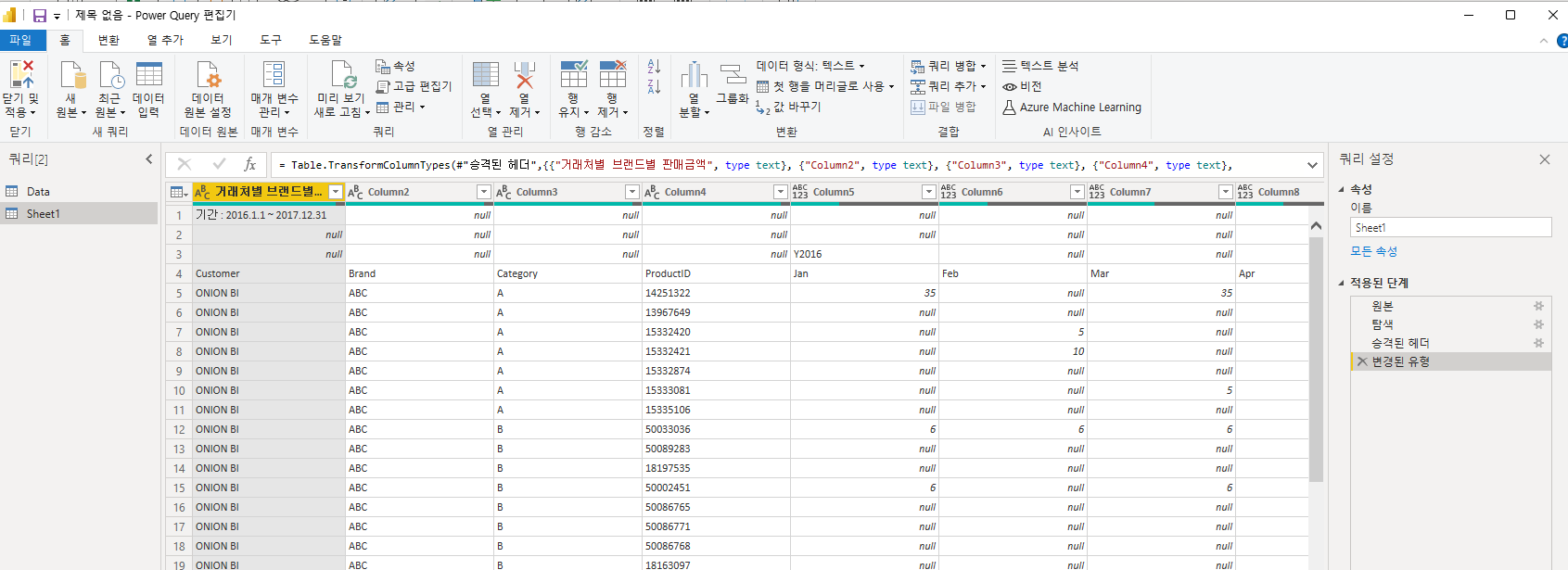Open 쿼리 병합 dropdown
The image size is (1568, 570).
coord(948,66)
